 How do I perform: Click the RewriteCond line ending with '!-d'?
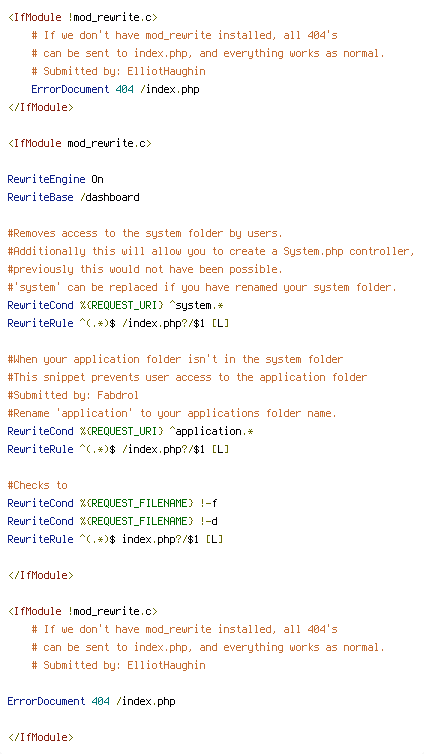[x=112, y=521]
